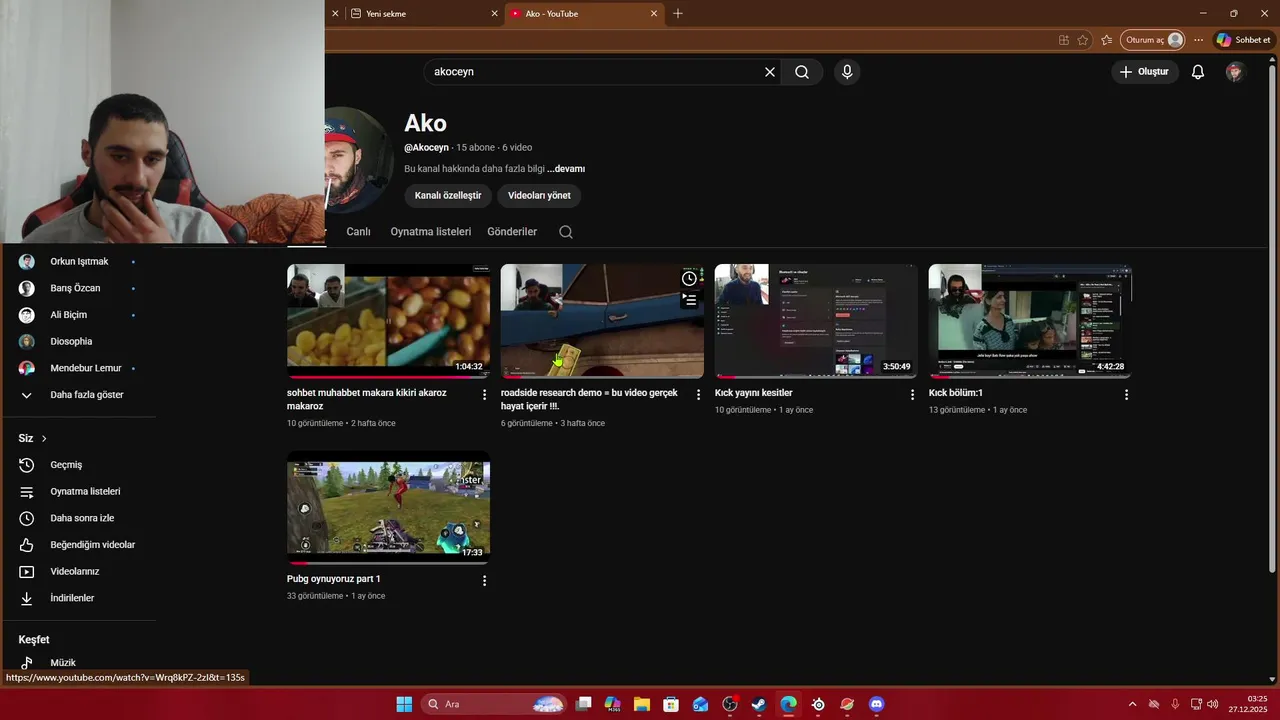Open options for roadside research demo video
The width and height of the screenshot is (1280, 720).
699,395
